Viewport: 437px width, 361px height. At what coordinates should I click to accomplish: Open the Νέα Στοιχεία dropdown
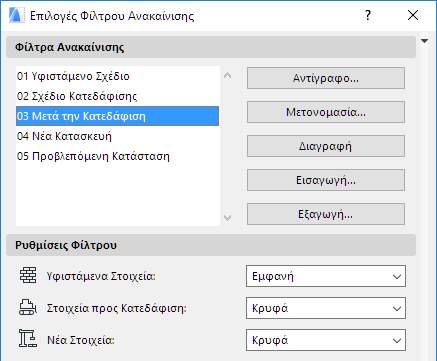[326, 340]
